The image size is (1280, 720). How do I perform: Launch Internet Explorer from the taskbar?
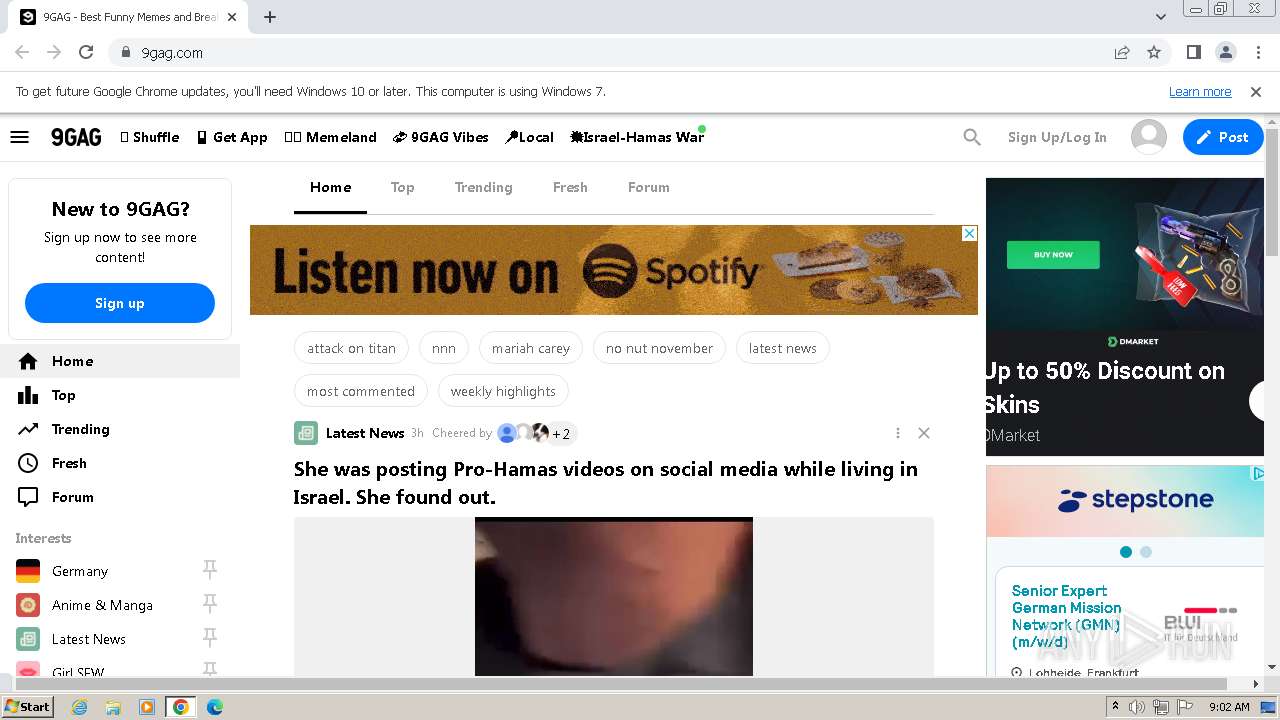(79, 706)
